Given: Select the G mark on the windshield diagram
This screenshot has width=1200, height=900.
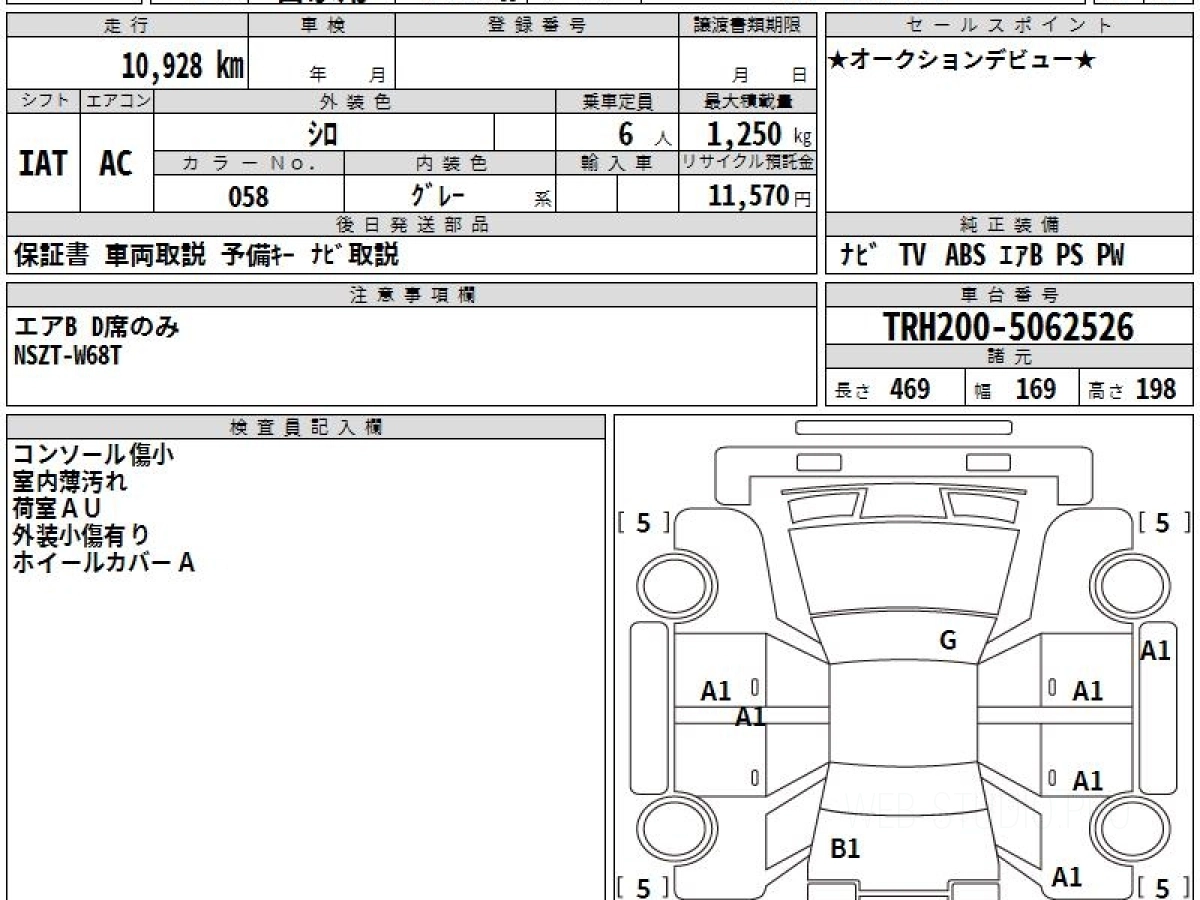Looking at the screenshot, I should [x=948, y=641].
